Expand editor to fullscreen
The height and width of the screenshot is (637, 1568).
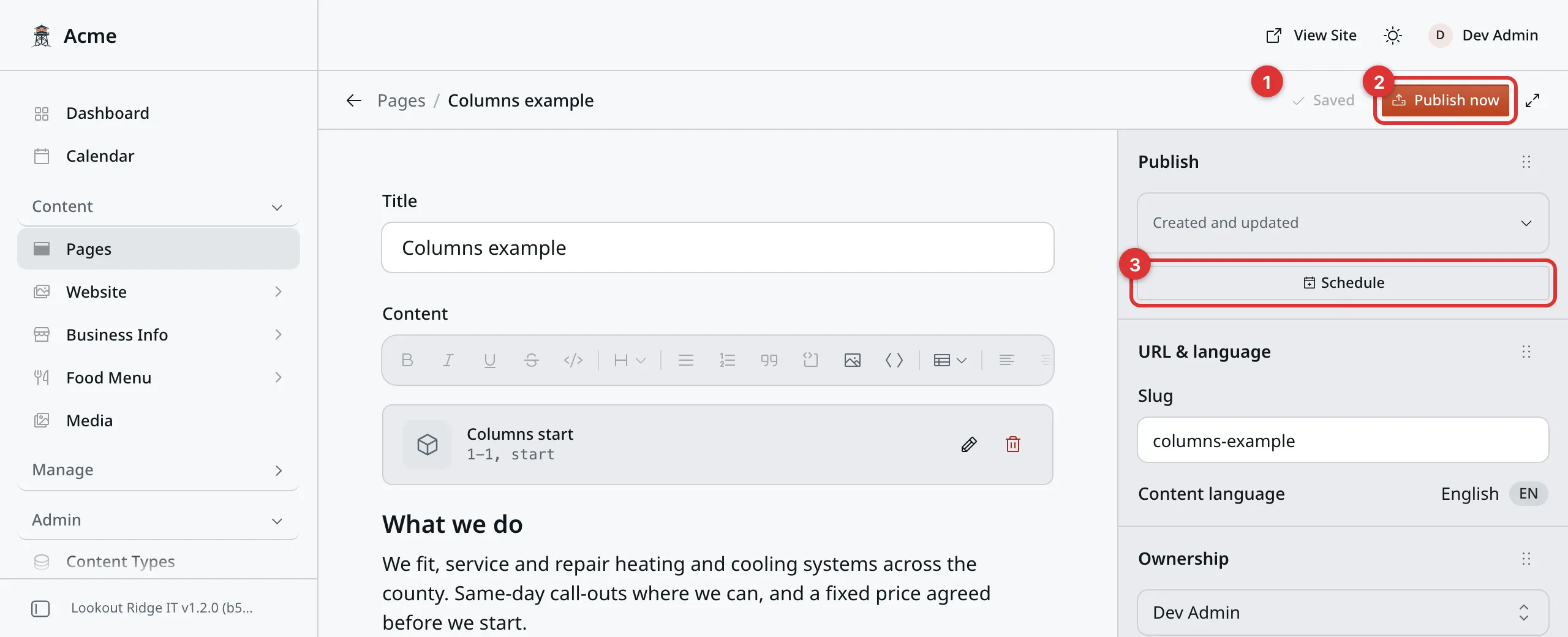click(x=1532, y=100)
